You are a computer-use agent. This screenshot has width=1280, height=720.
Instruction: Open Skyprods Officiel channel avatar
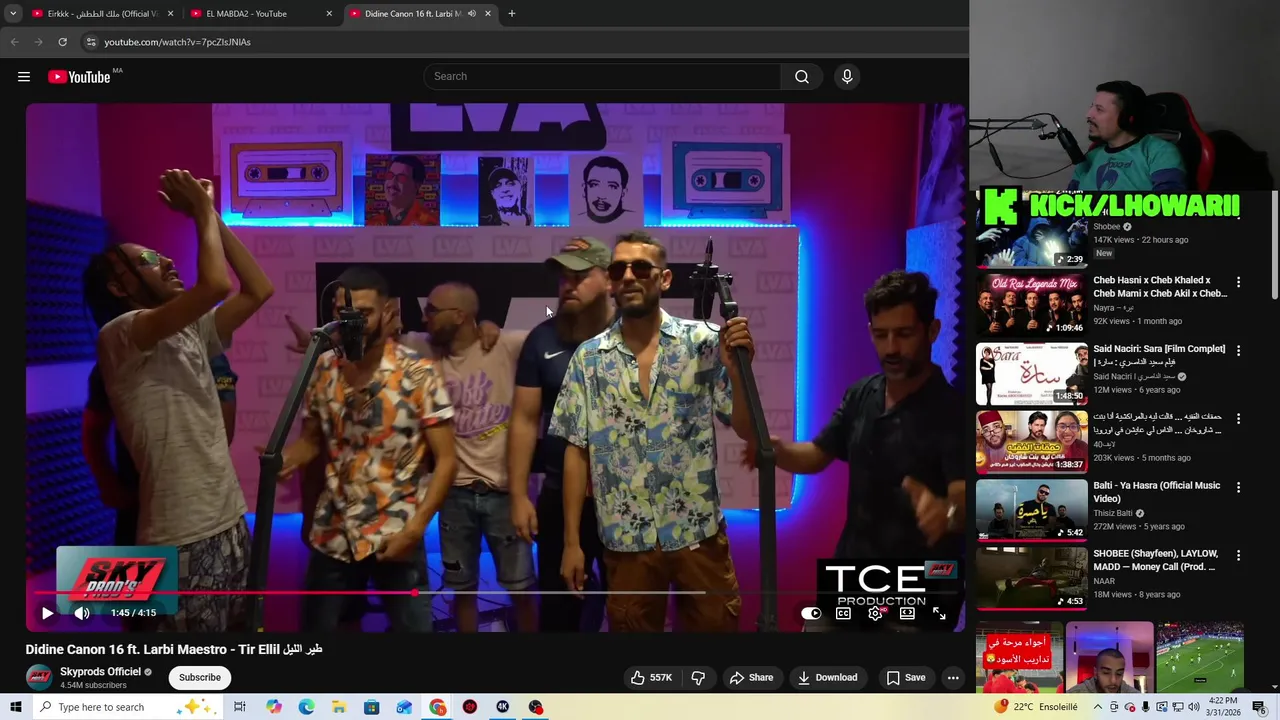coord(39,677)
